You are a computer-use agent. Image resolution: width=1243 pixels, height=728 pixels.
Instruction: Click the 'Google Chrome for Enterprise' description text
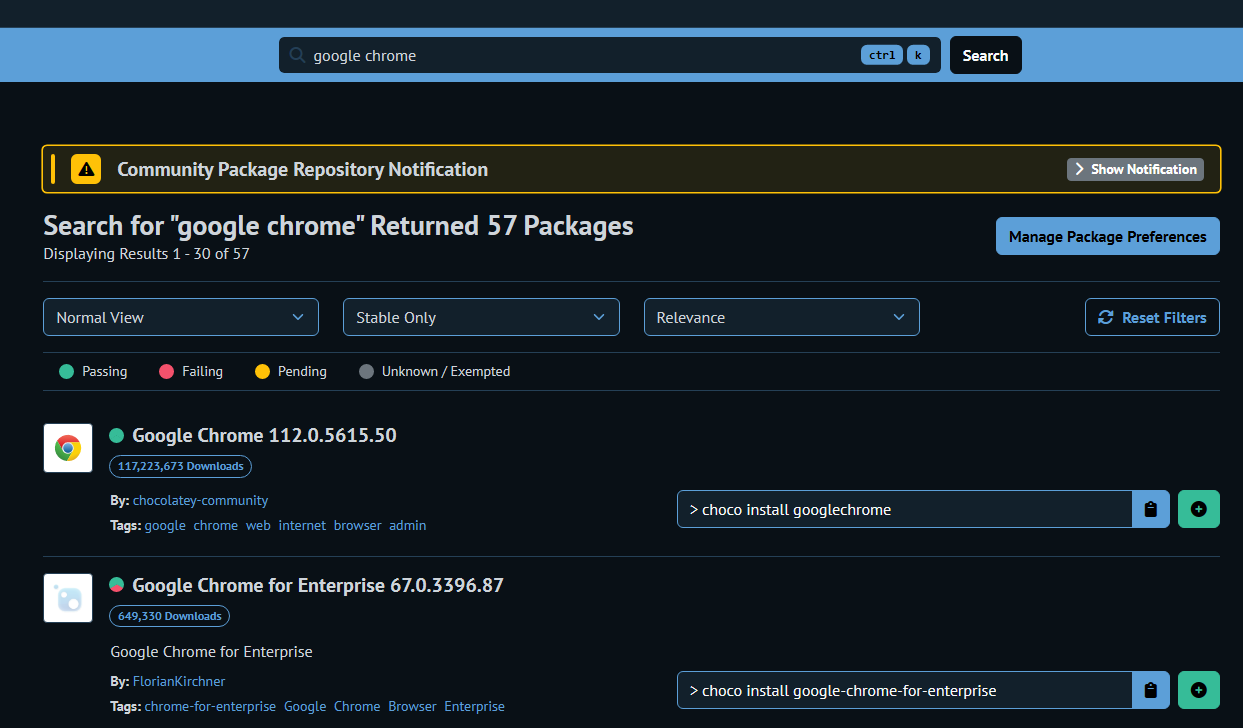[x=211, y=651]
